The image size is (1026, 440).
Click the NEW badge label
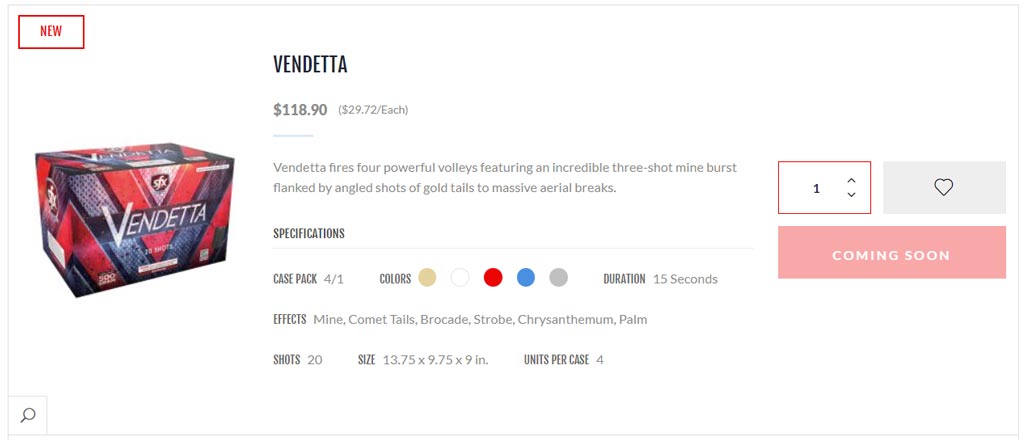point(51,32)
